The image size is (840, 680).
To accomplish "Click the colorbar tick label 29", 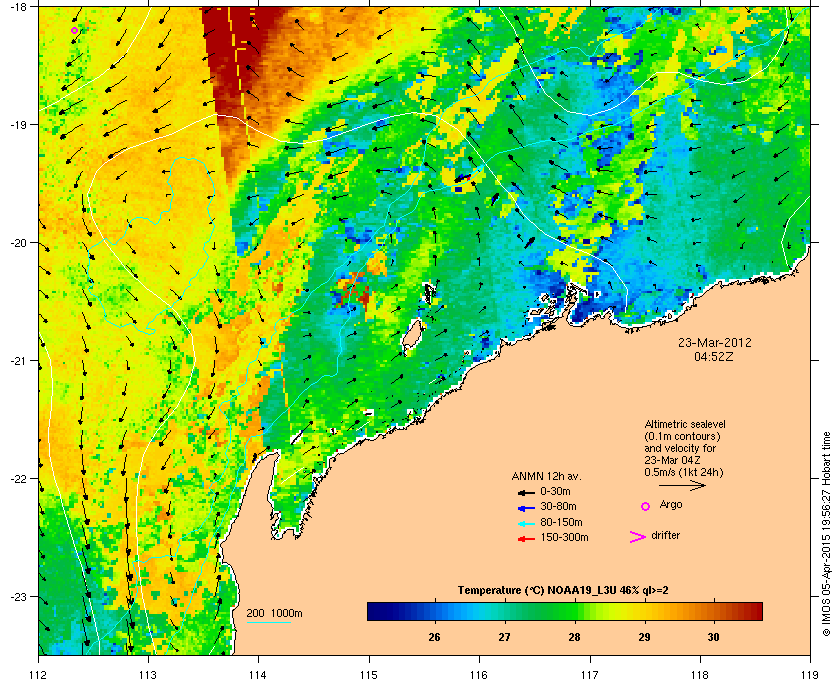I will pyautogui.click(x=644, y=637).
